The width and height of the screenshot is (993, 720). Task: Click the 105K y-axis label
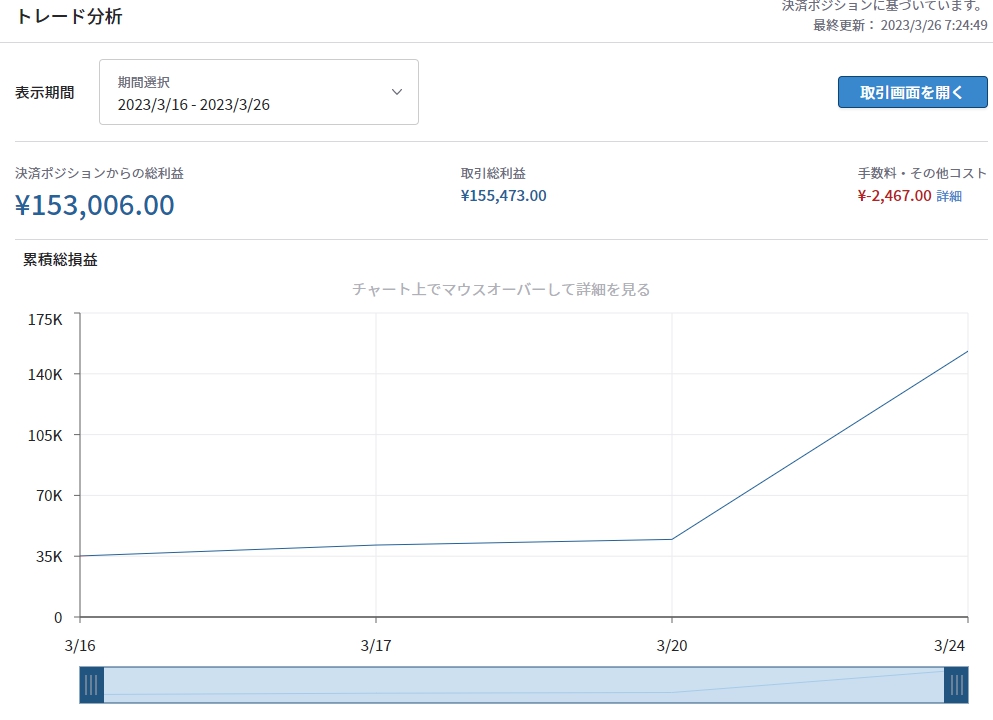[x=45, y=436]
